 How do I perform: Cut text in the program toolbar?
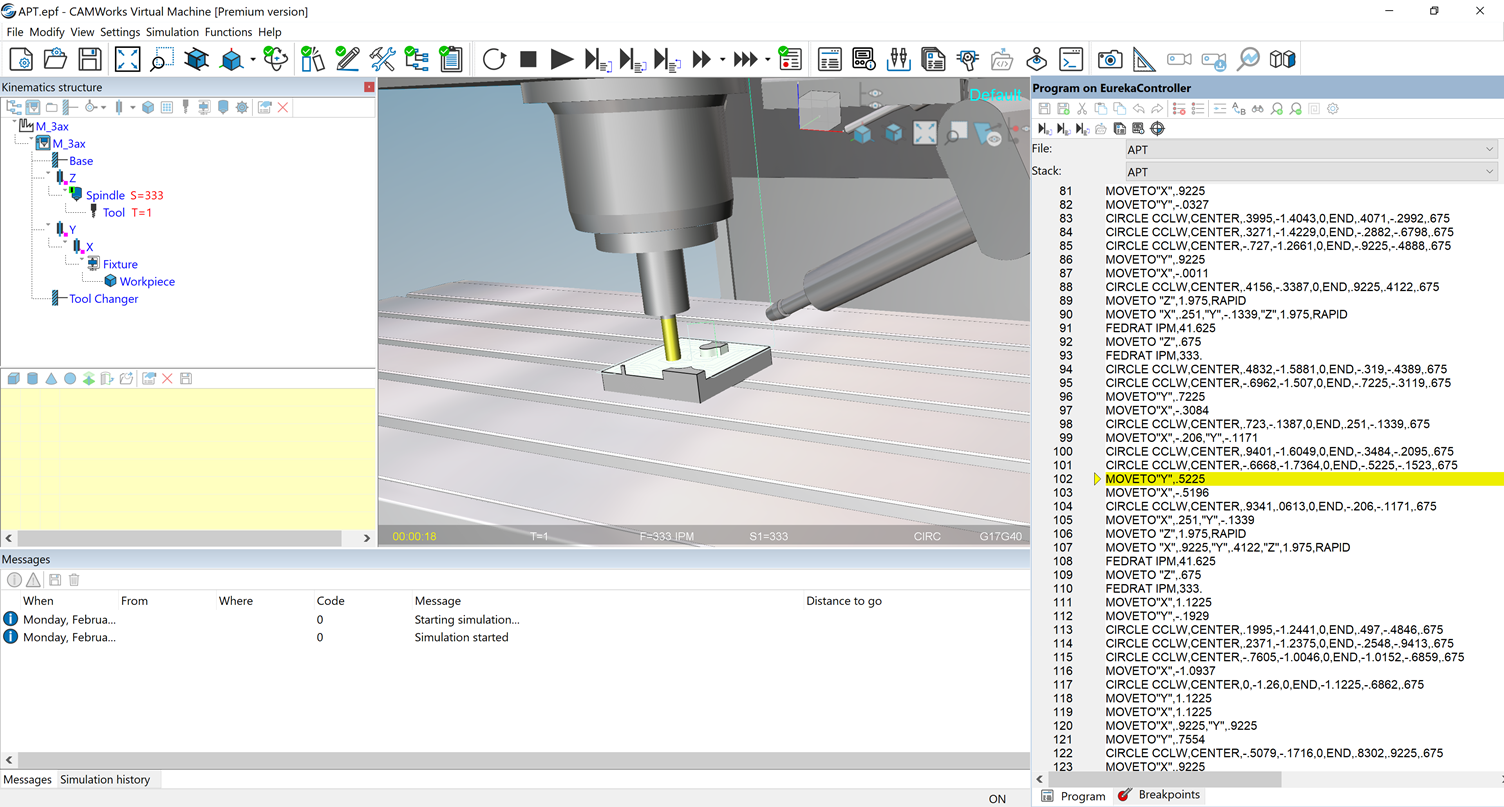click(x=1082, y=108)
